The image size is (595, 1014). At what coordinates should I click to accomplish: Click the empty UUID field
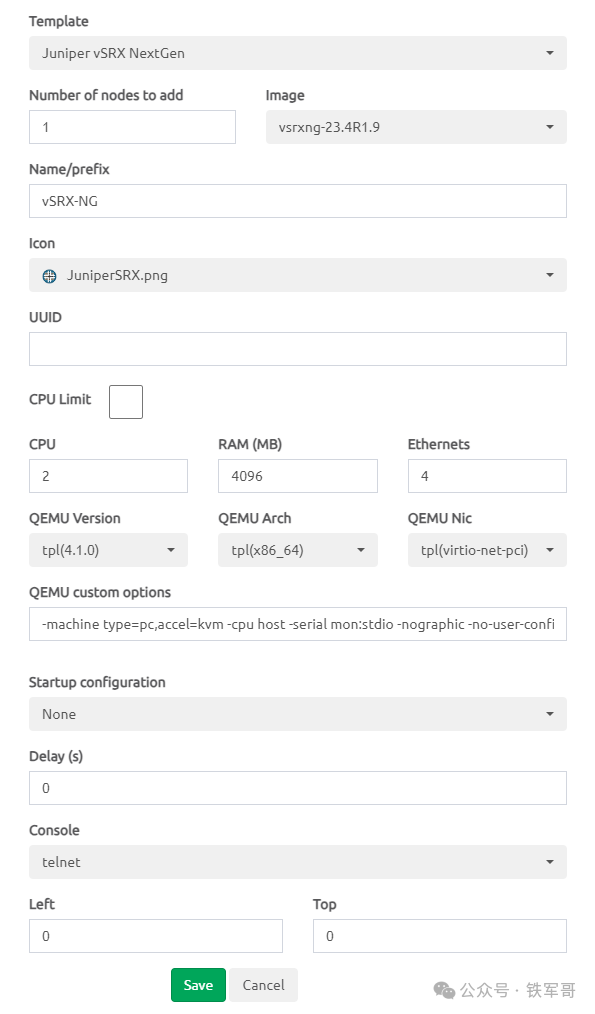(298, 349)
